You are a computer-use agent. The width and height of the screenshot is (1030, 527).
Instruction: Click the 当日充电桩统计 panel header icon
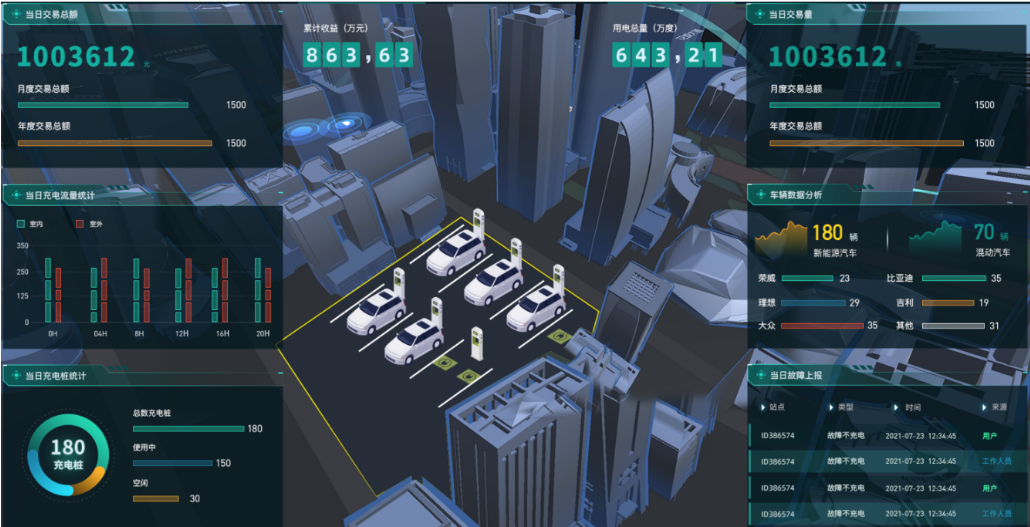14,377
